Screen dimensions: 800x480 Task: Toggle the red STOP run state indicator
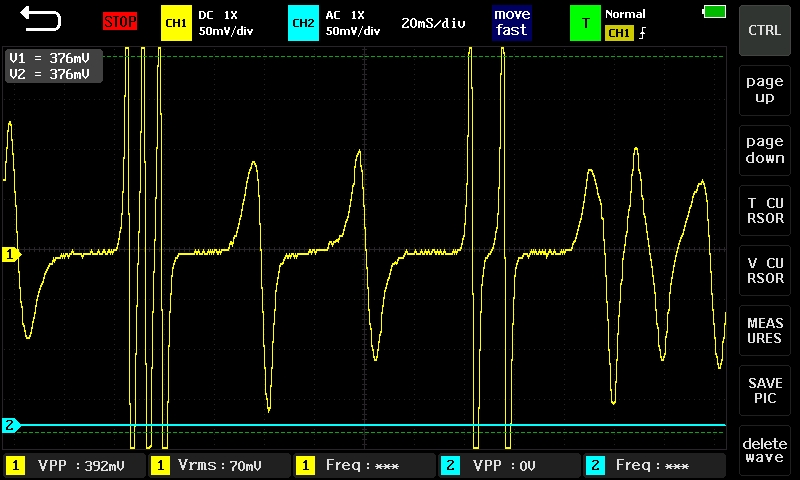click(x=120, y=21)
